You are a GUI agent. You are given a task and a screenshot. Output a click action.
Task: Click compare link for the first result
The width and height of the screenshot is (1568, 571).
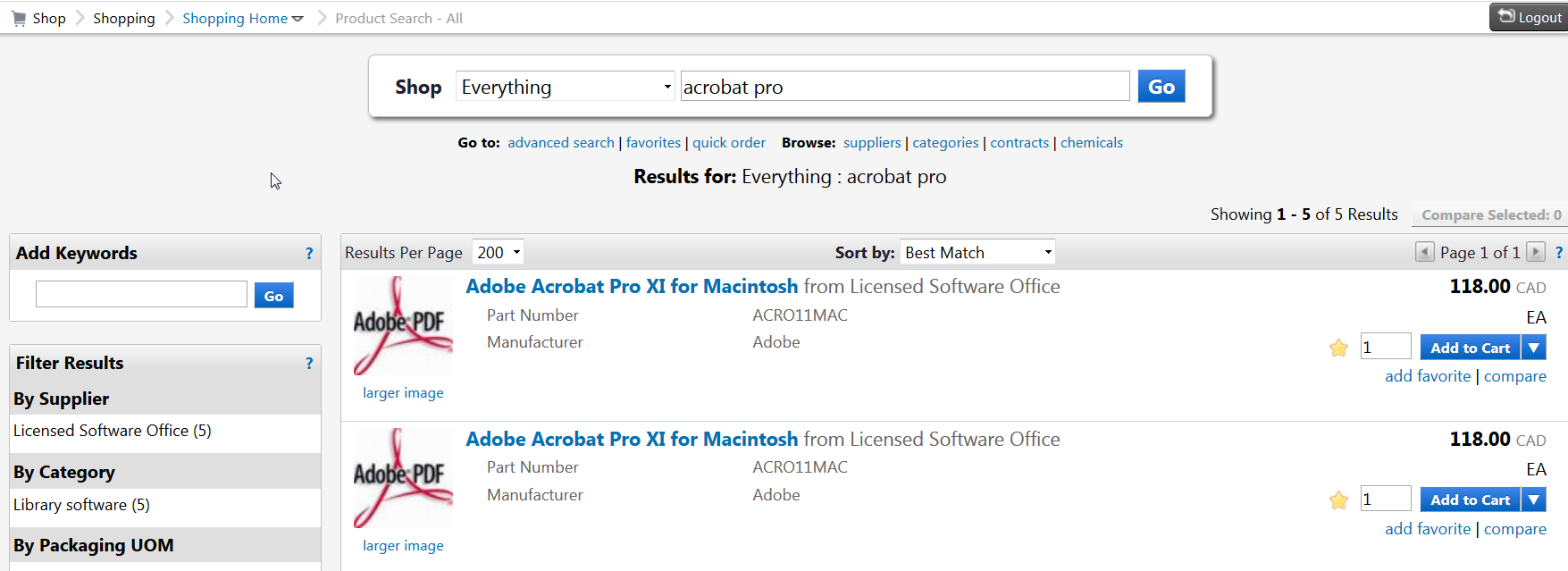1514,376
